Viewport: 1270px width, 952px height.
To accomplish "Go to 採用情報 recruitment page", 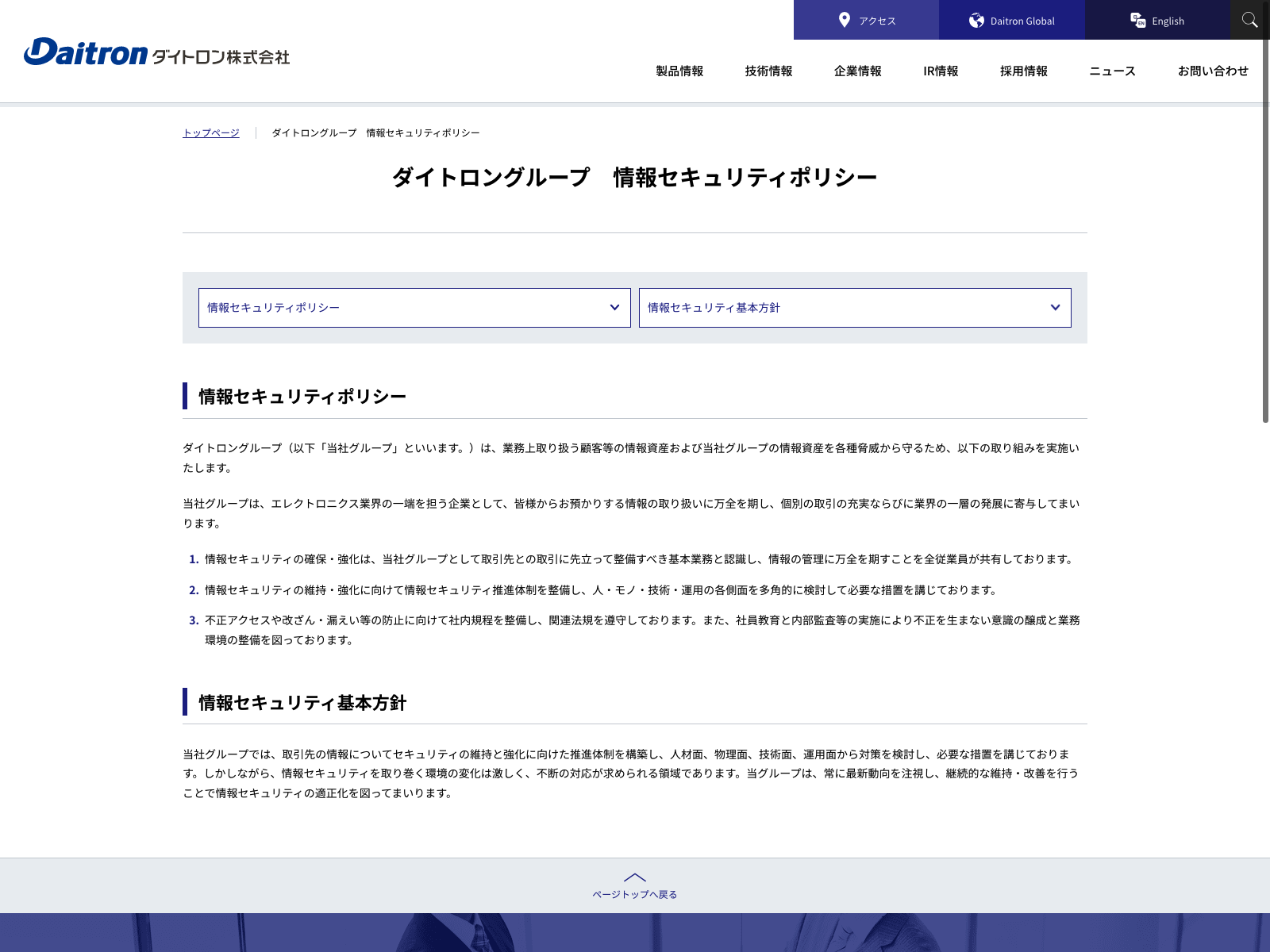I will [x=1024, y=71].
